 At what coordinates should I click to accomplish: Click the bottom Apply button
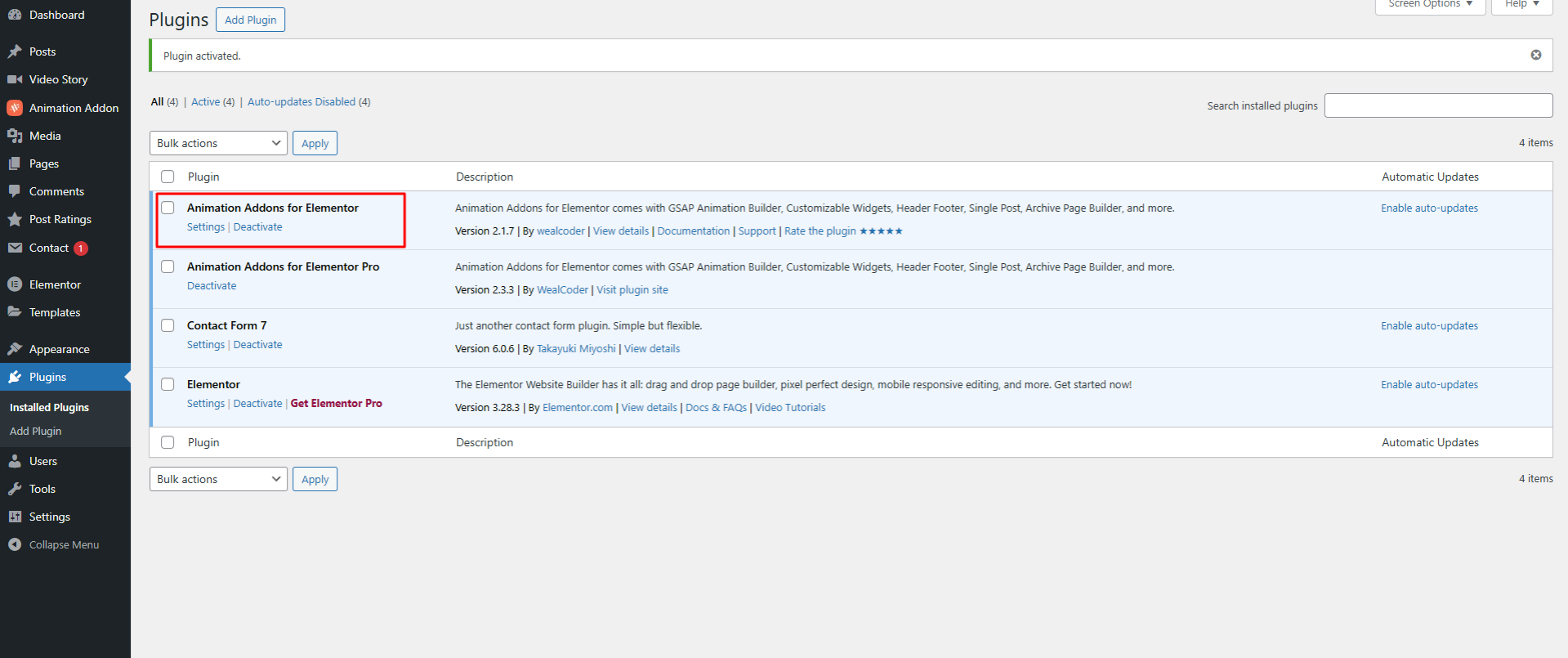315,479
